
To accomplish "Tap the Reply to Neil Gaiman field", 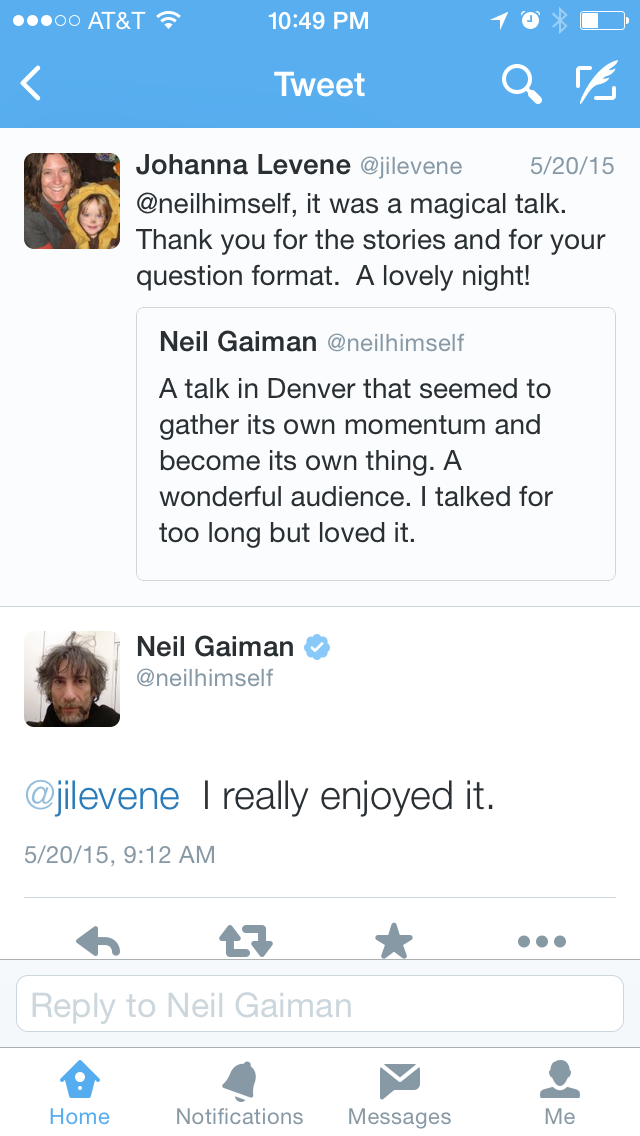I will (x=320, y=1004).
